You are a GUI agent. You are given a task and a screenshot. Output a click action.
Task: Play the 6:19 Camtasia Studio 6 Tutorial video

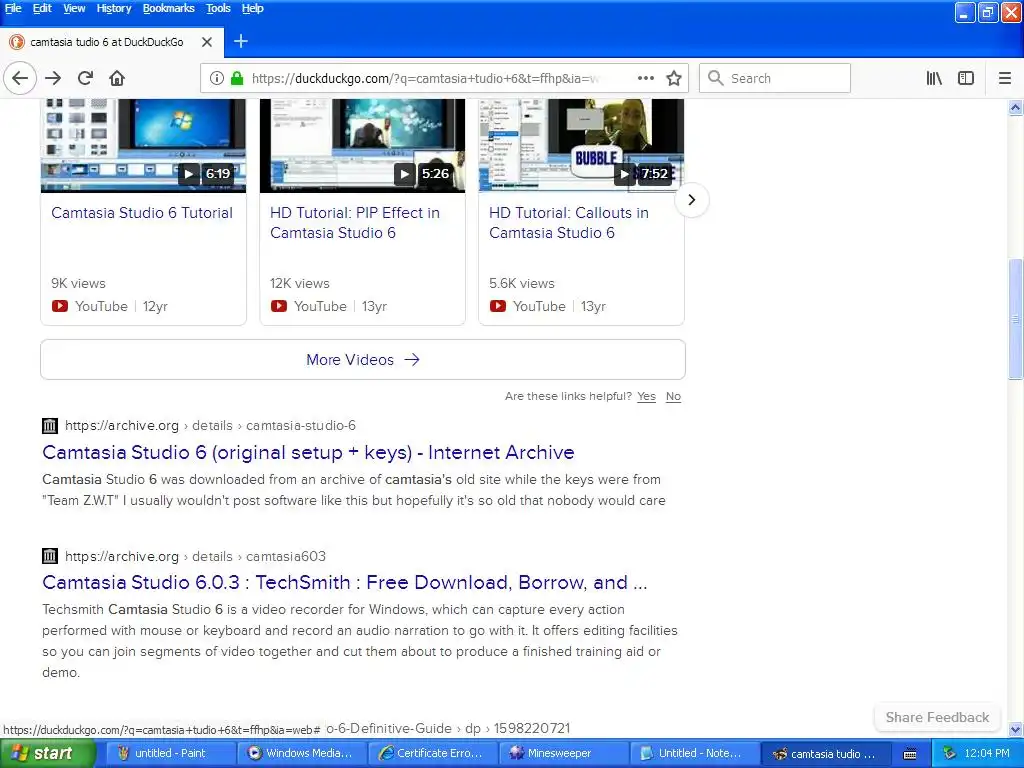pos(188,174)
